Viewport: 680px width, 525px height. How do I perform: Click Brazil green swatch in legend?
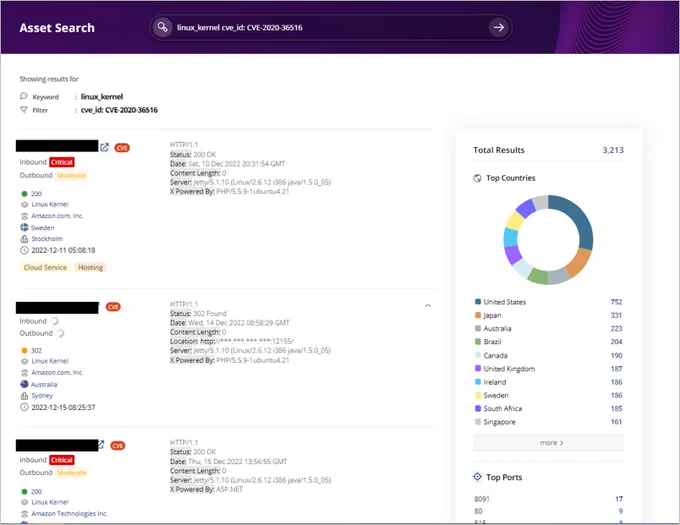click(478, 342)
